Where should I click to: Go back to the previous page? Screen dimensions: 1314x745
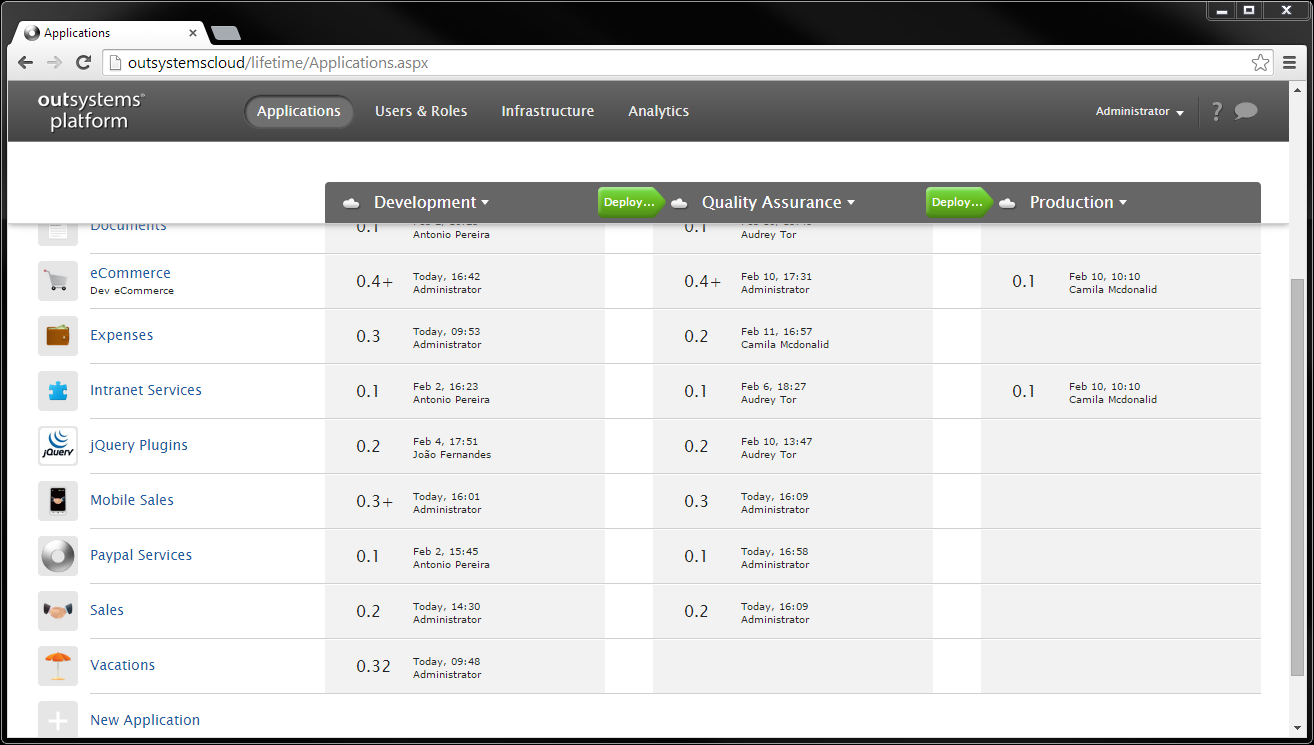[26, 63]
